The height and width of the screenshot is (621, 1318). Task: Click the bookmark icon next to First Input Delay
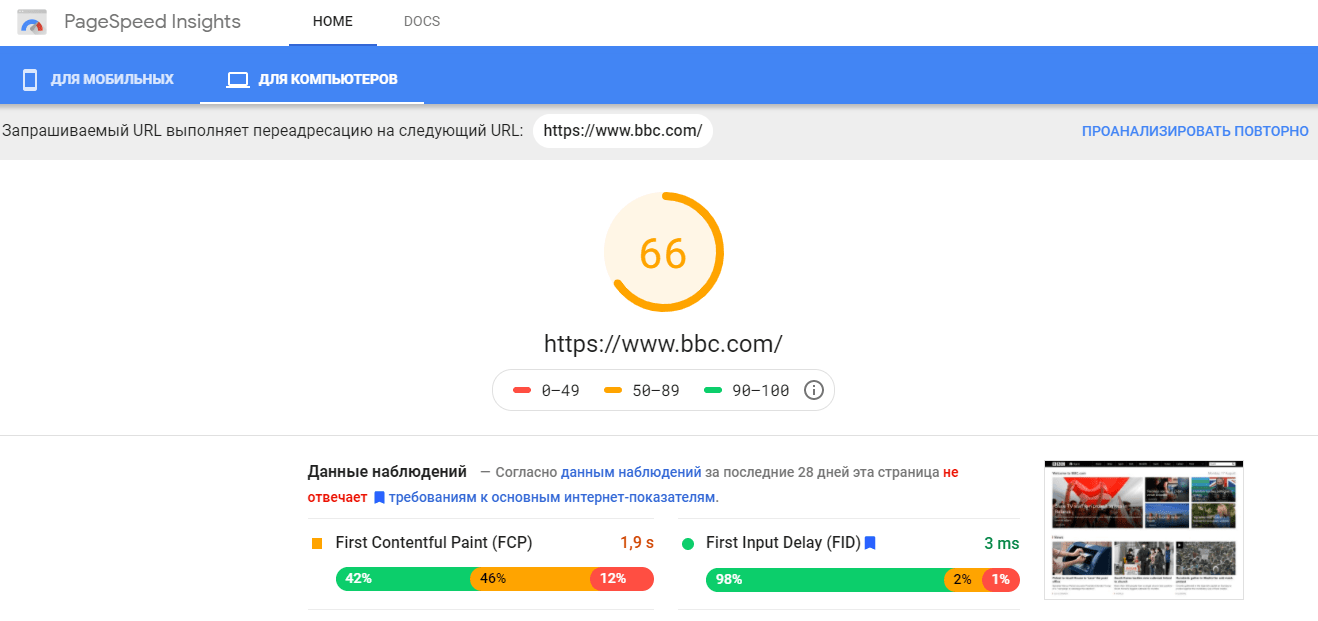[x=870, y=543]
